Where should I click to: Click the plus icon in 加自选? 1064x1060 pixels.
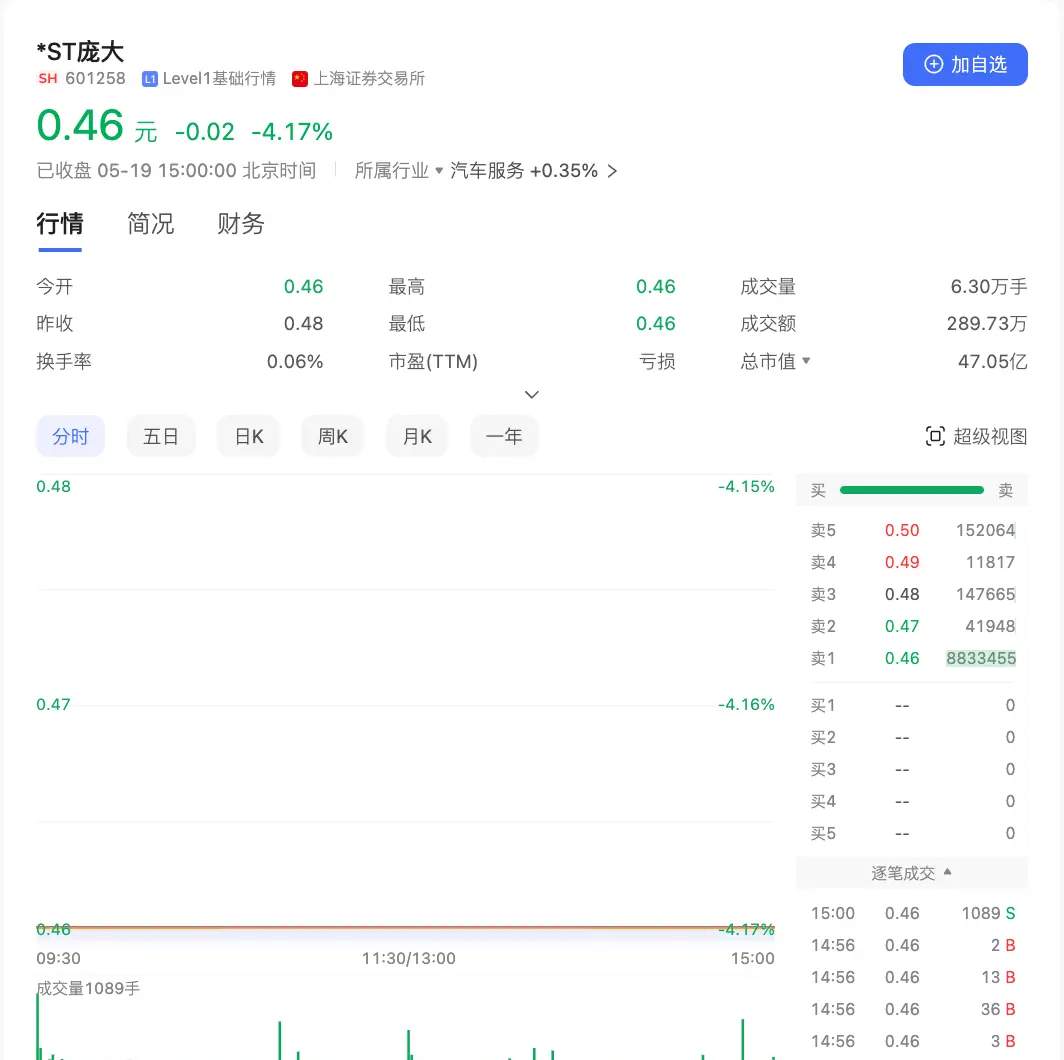[934, 64]
